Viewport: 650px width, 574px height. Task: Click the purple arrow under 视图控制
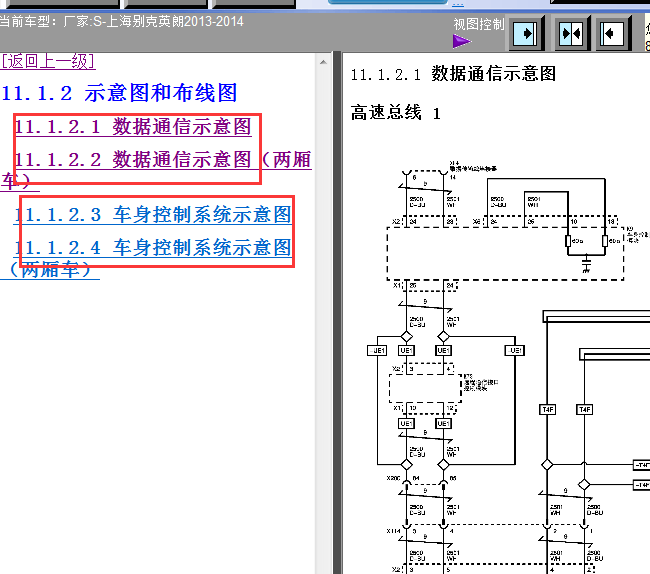pos(462,41)
